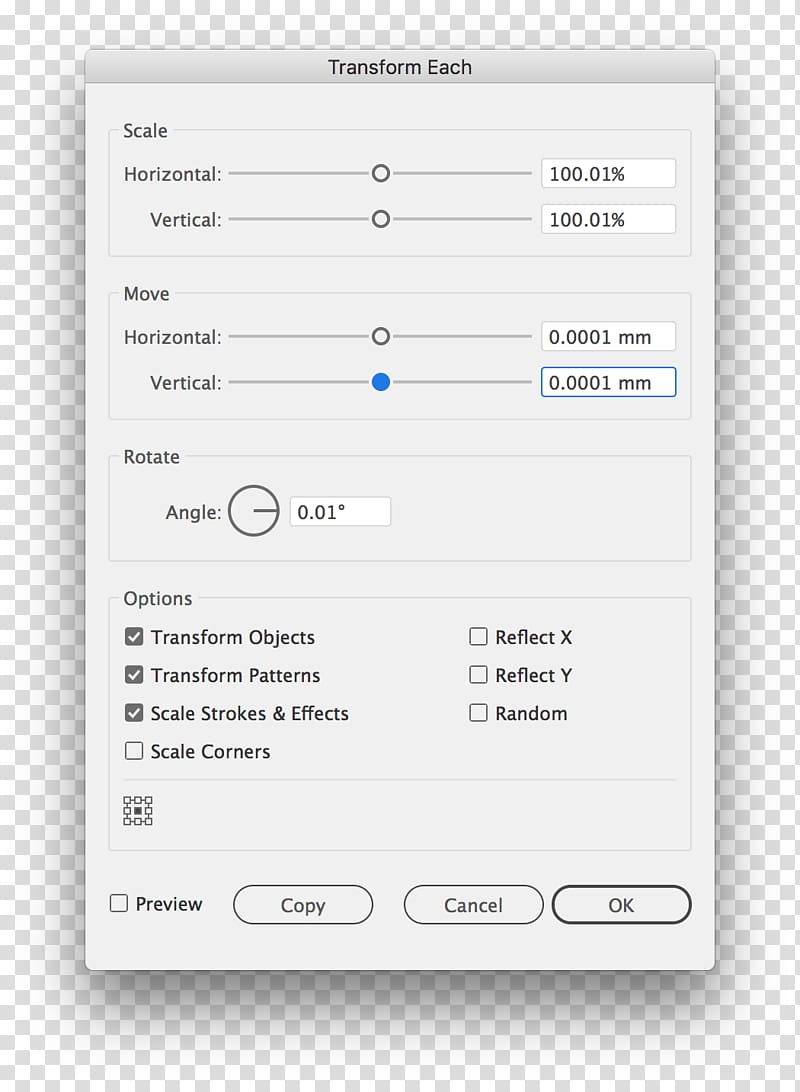This screenshot has height=1092, width=800.
Task: Click the Move Horizontal slider handle
Action: 381,336
